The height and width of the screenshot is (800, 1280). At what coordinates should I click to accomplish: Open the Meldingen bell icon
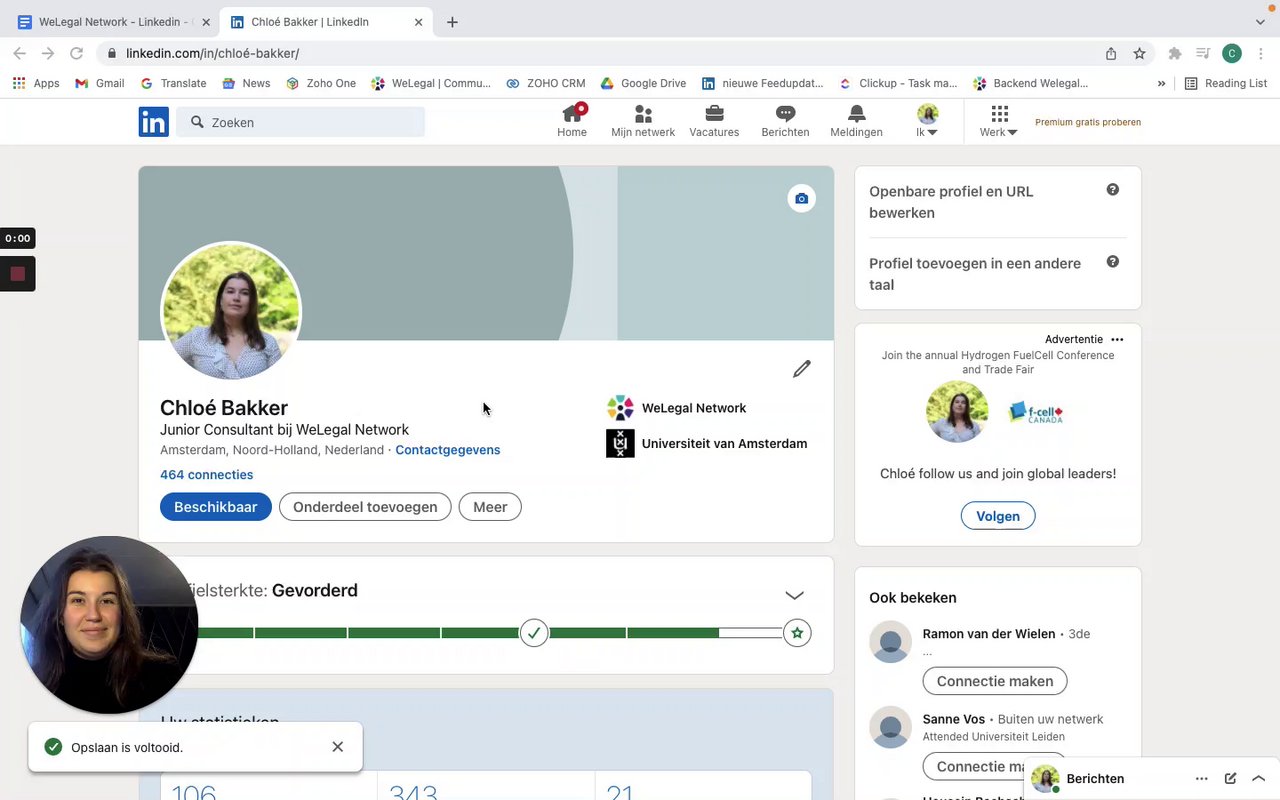tap(856, 121)
